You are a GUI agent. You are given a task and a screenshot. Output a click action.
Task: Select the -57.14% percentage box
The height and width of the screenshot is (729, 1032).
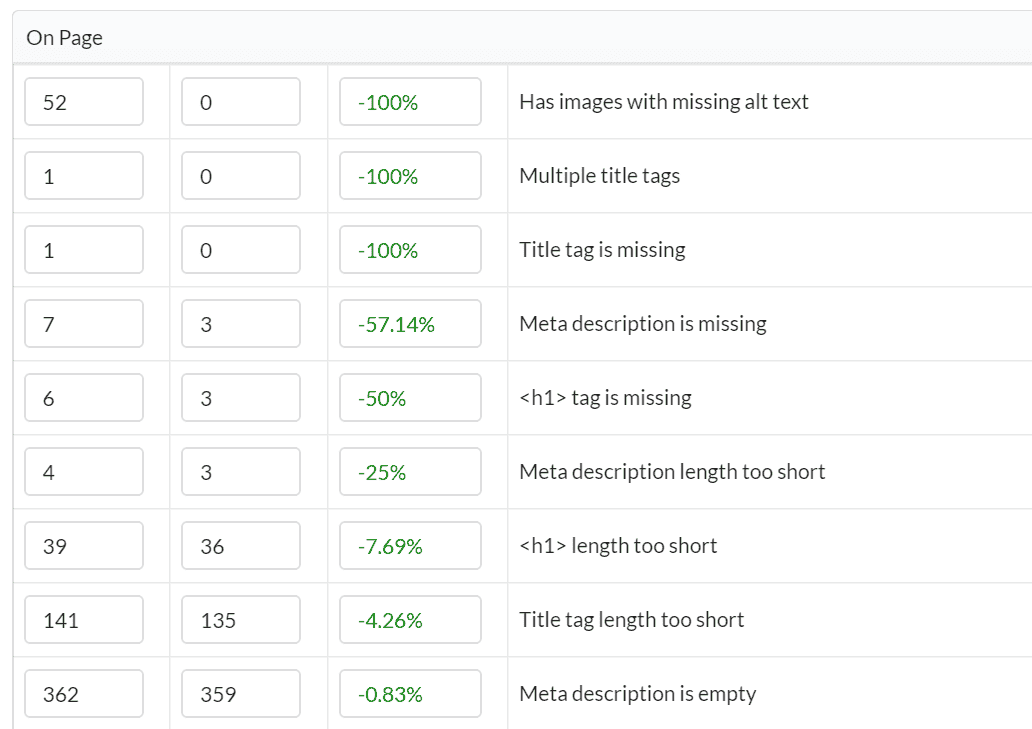click(409, 323)
